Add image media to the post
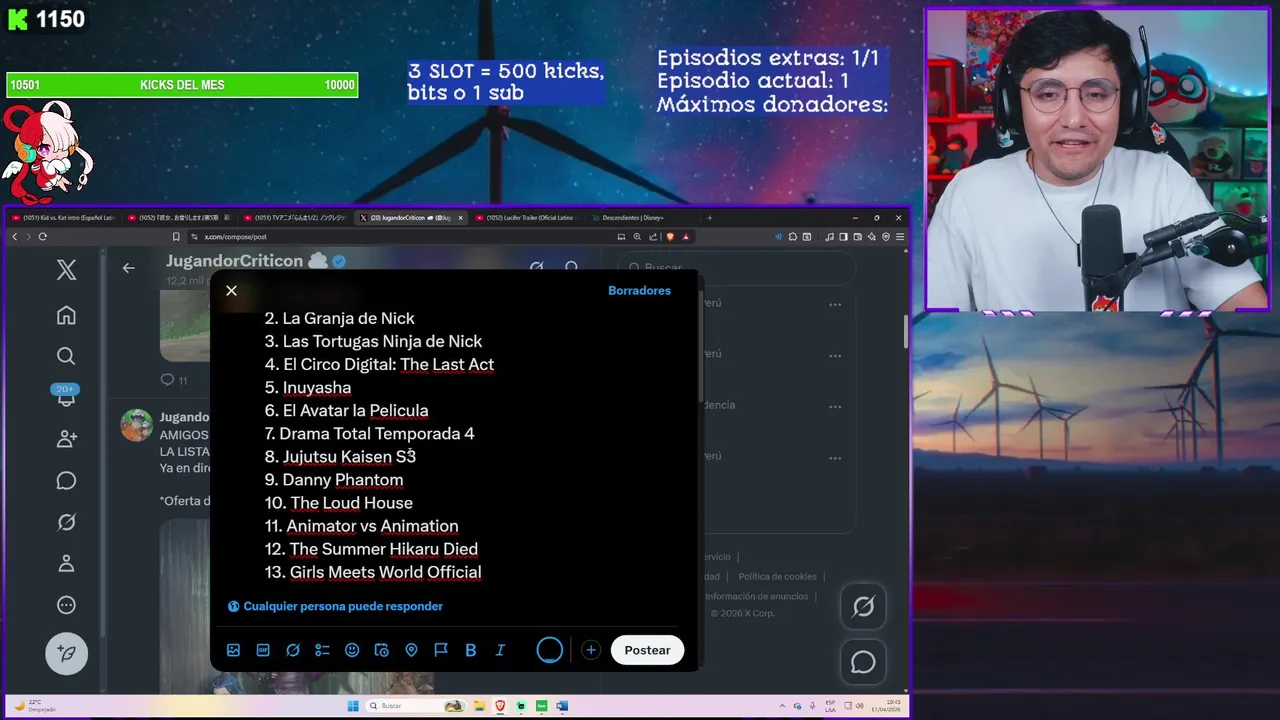The height and width of the screenshot is (720, 1280). click(x=233, y=650)
